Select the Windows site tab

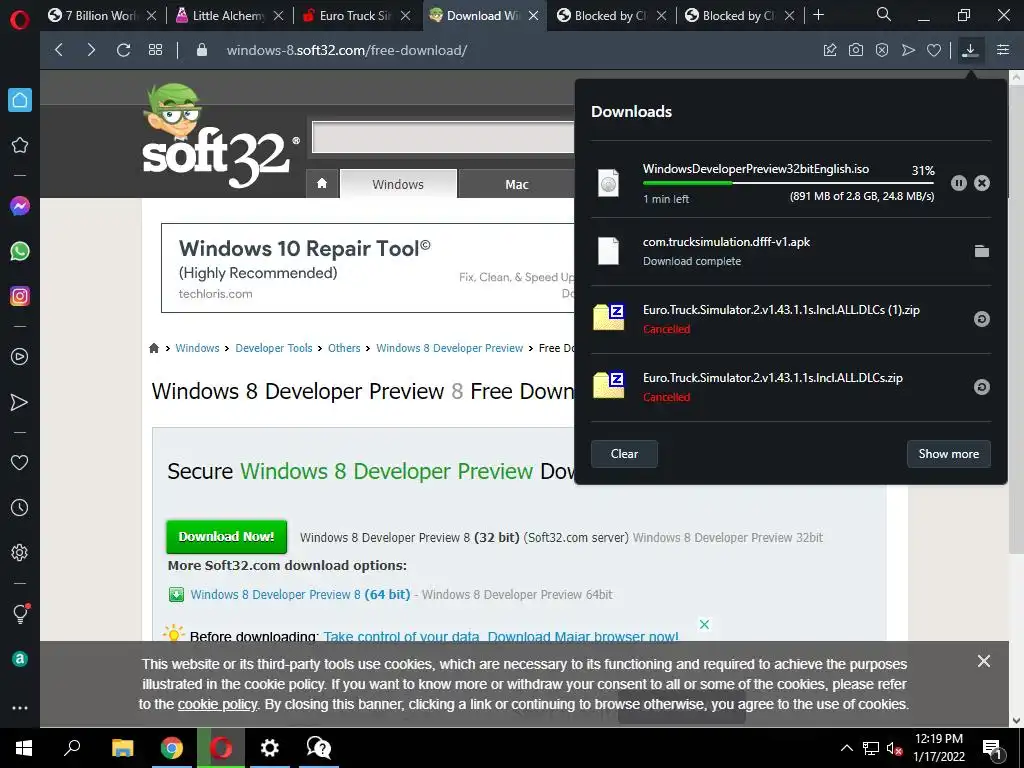[x=398, y=184]
